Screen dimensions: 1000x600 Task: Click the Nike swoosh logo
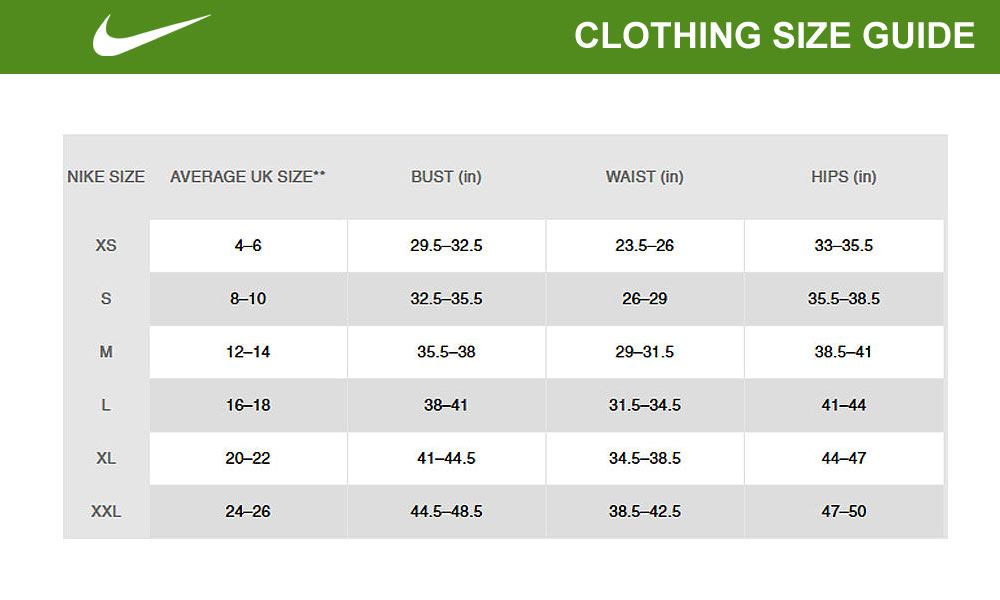click(150, 35)
